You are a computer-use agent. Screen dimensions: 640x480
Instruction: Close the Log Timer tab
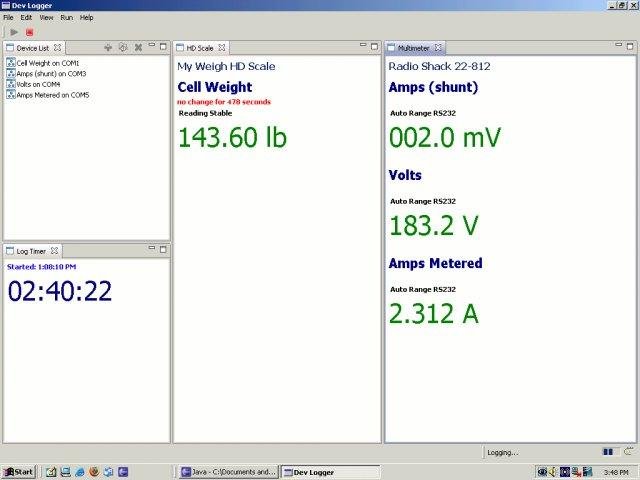tap(54, 251)
